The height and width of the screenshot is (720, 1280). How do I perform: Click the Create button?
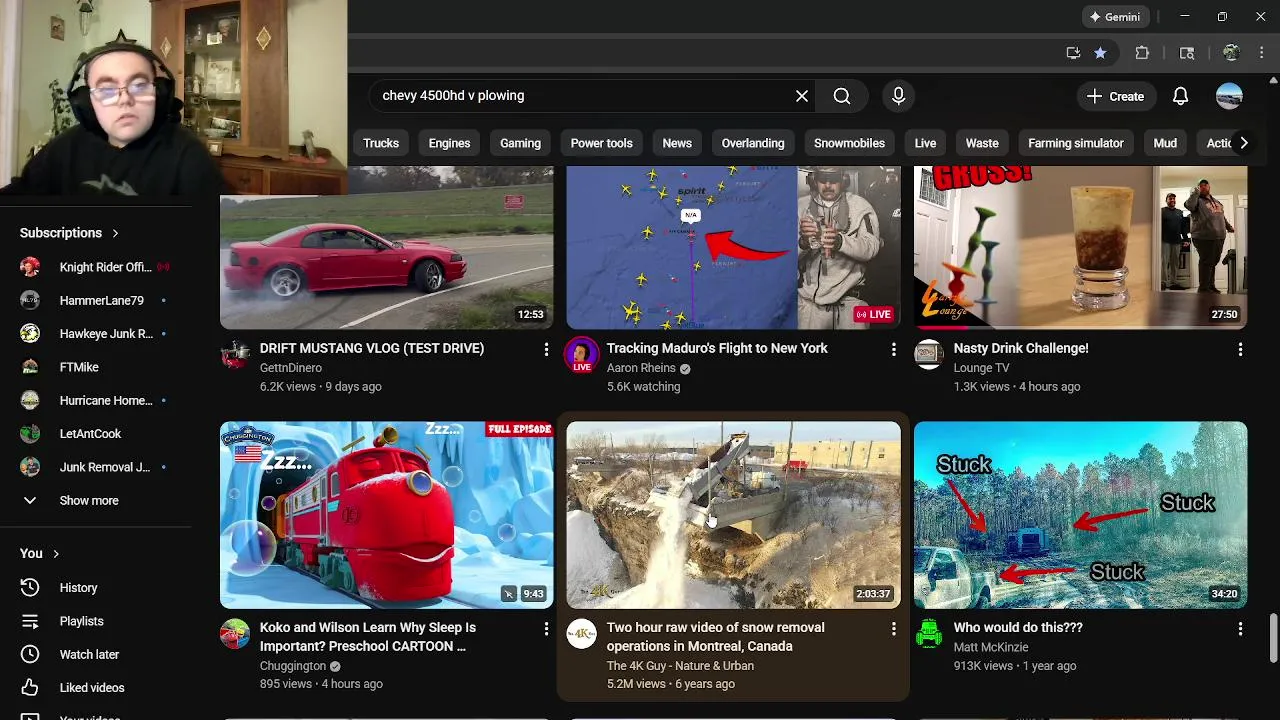1115,96
